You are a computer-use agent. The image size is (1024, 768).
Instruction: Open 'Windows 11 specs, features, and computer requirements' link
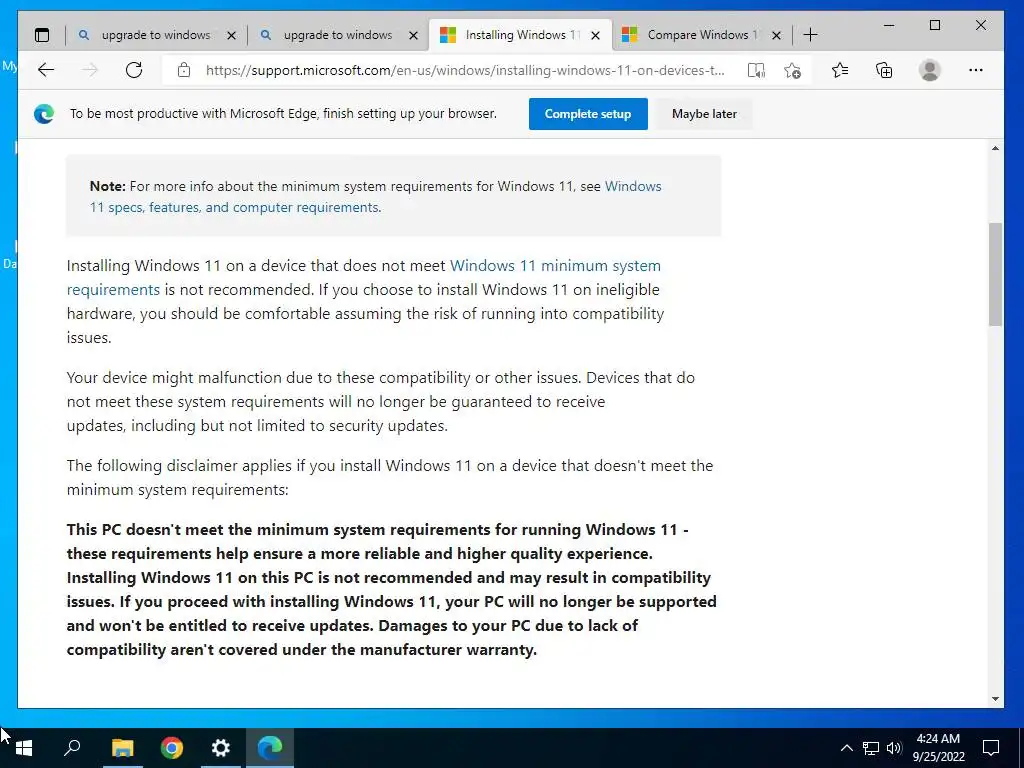[x=376, y=197]
